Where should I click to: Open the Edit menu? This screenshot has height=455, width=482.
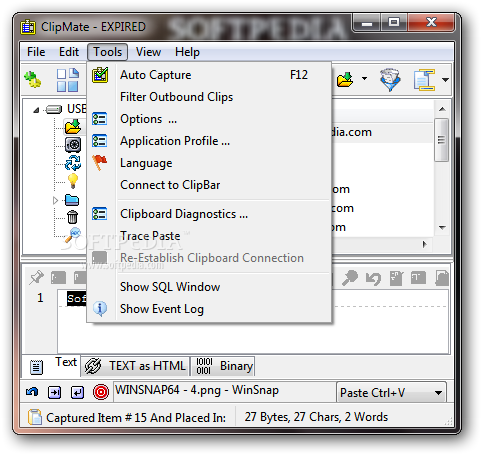(69, 52)
